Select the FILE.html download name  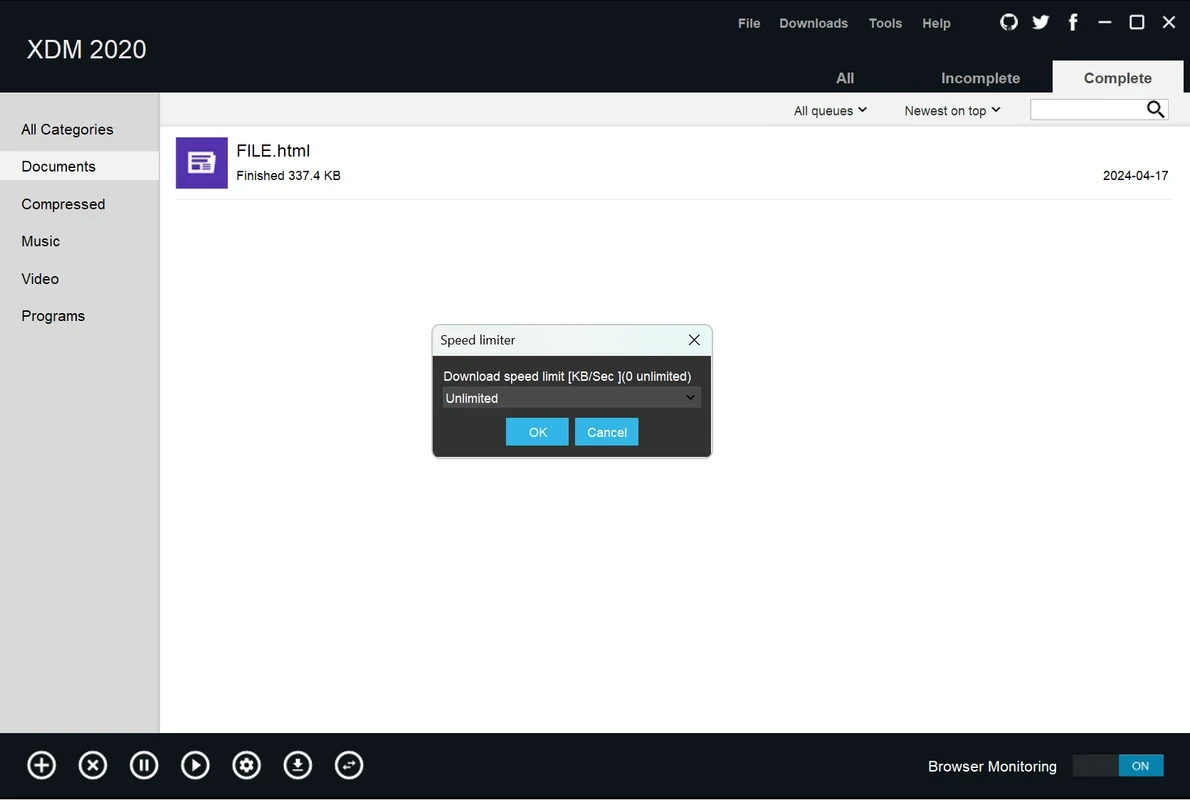pos(272,151)
